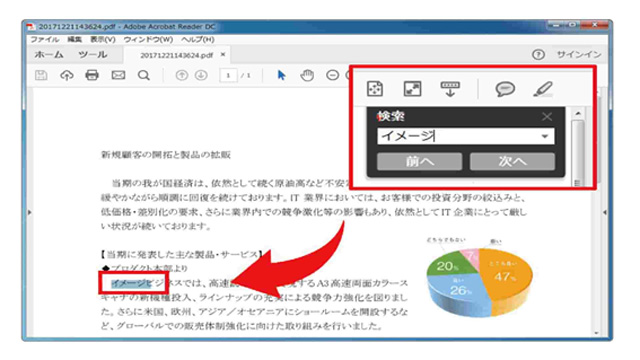The width and height of the screenshot is (640, 360).
Task: Click the up arrow of enlarged scrollbar
Action: click(x=578, y=114)
